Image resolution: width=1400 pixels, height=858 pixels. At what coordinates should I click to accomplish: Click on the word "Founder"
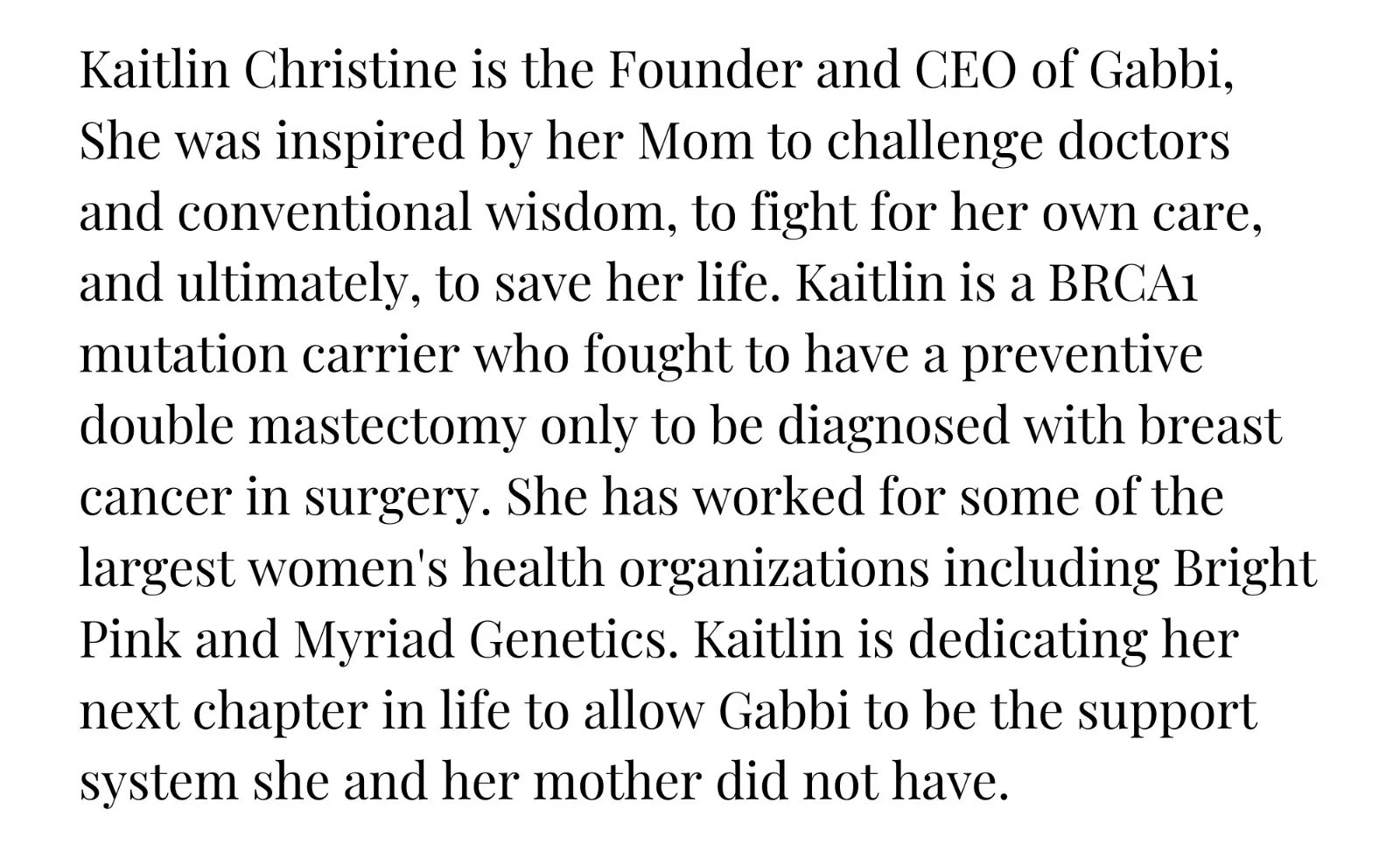coord(704,70)
